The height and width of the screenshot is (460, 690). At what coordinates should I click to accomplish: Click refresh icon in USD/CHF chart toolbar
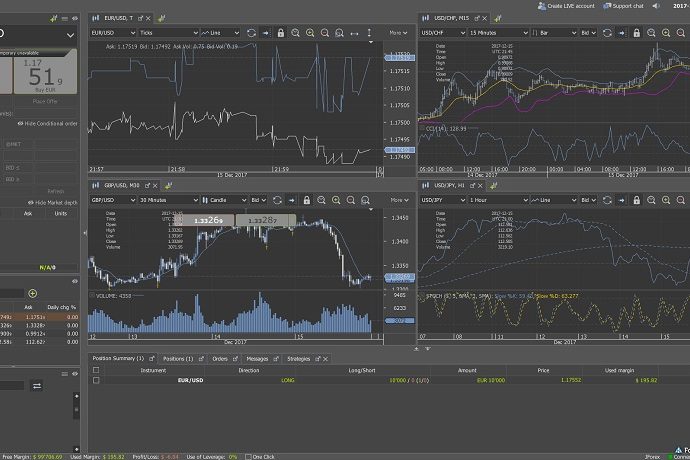pos(607,33)
